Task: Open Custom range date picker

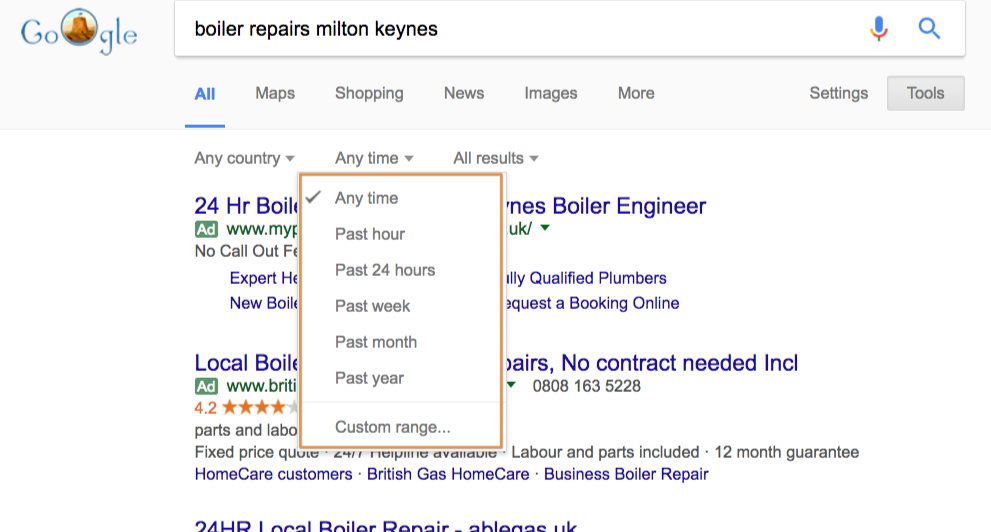Action: click(393, 427)
